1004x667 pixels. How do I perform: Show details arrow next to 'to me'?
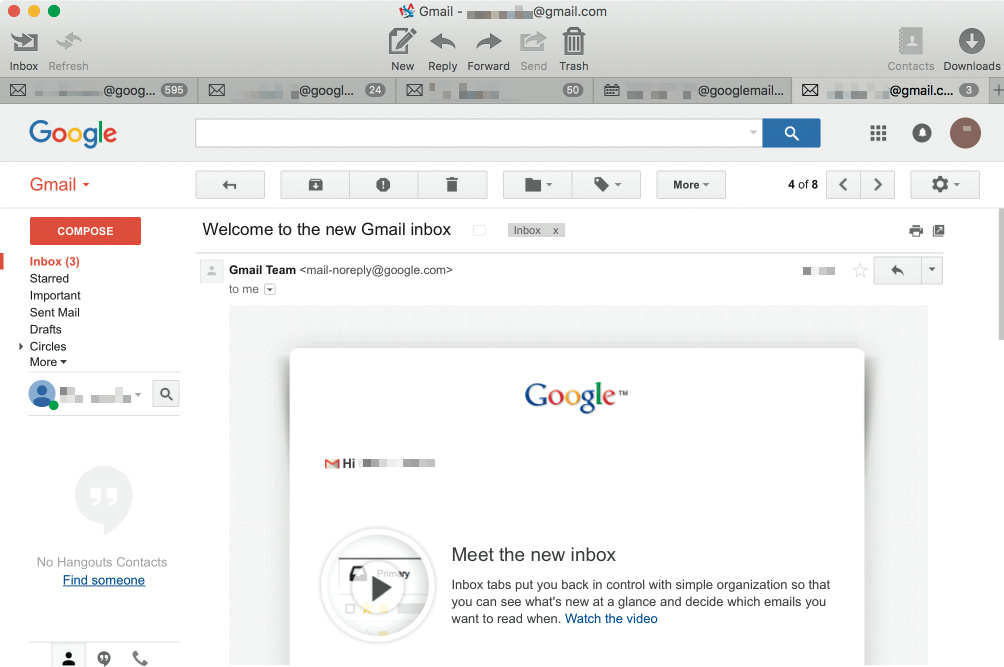click(270, 289)
